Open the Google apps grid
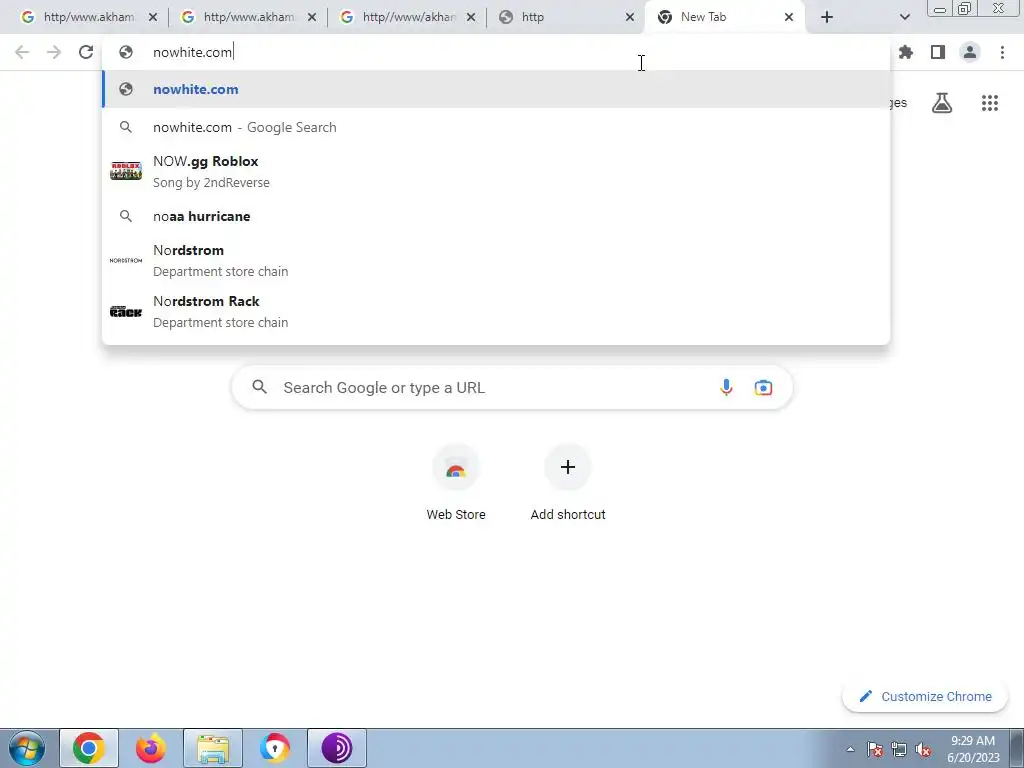Image resolution: width=1024 pixels, height=768 pixels. 990,103
